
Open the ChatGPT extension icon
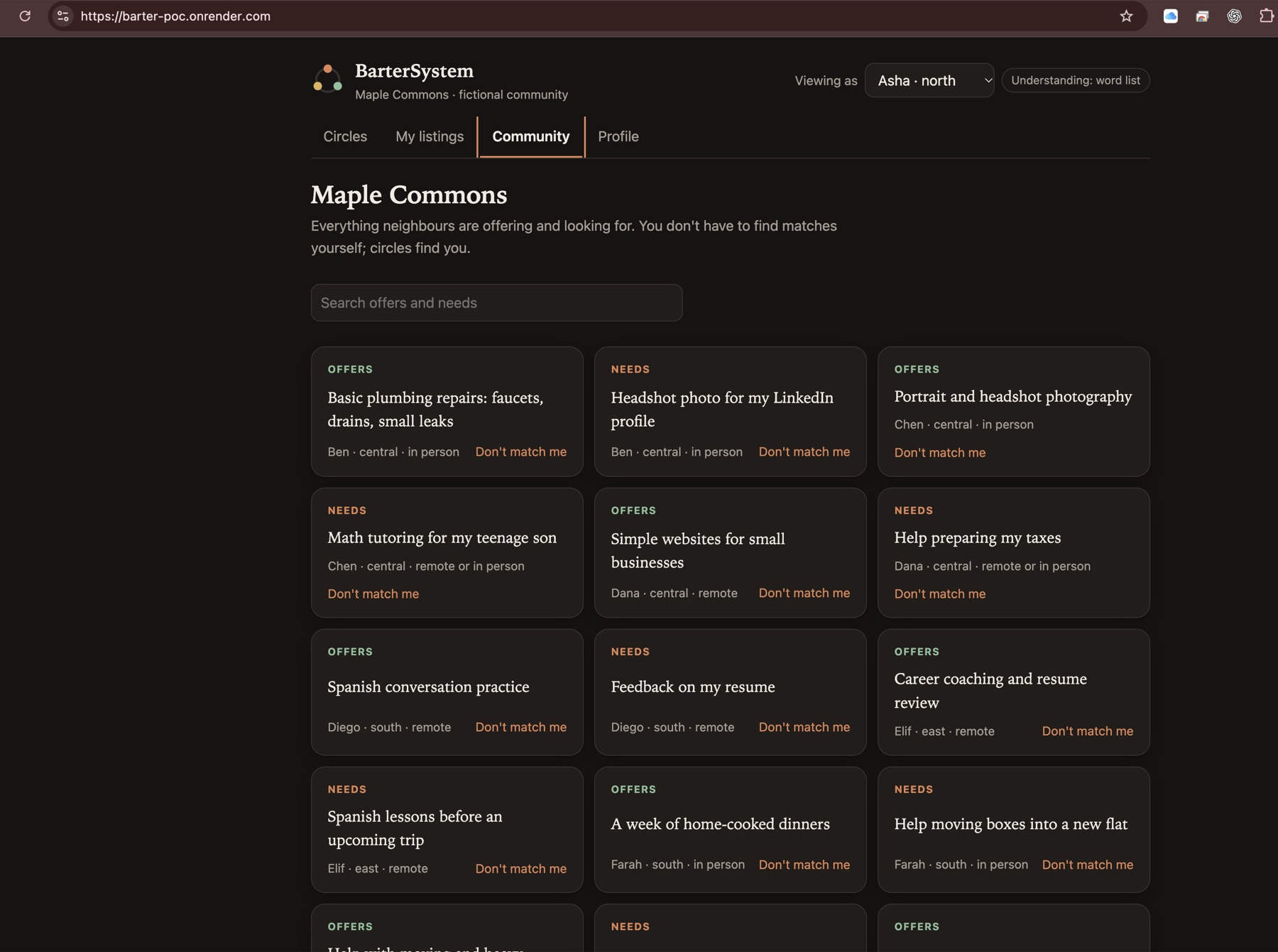tap(1235, 16)
